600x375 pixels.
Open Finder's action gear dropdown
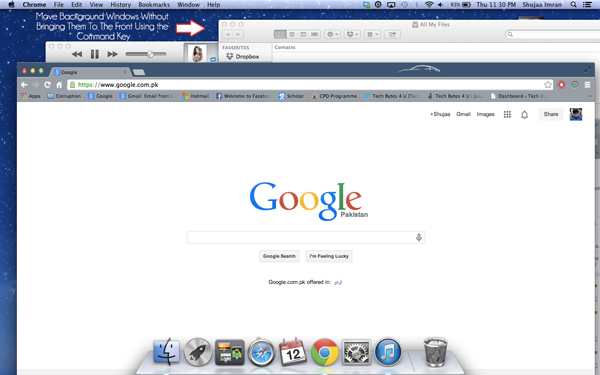(x=332, y=34)
